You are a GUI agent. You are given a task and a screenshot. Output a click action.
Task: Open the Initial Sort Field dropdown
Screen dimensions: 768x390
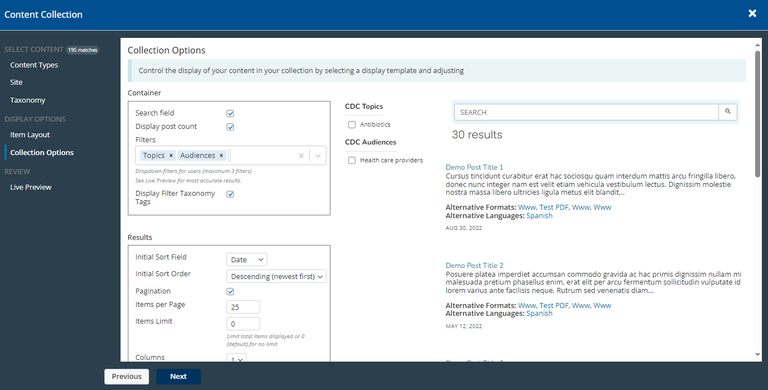point(247,259)
